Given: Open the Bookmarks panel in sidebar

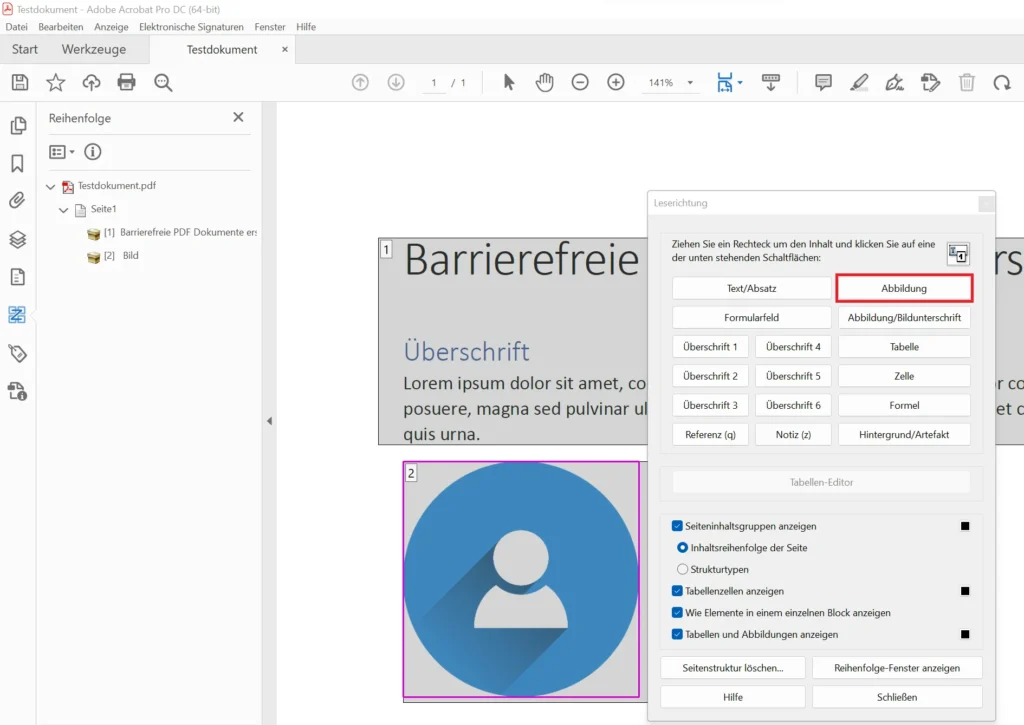Looking at the screenshot, I should coord(17,163).
